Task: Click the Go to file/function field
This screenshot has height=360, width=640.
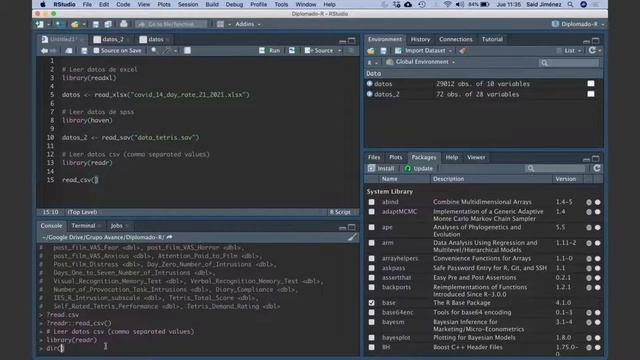Action: click(171, 24)
